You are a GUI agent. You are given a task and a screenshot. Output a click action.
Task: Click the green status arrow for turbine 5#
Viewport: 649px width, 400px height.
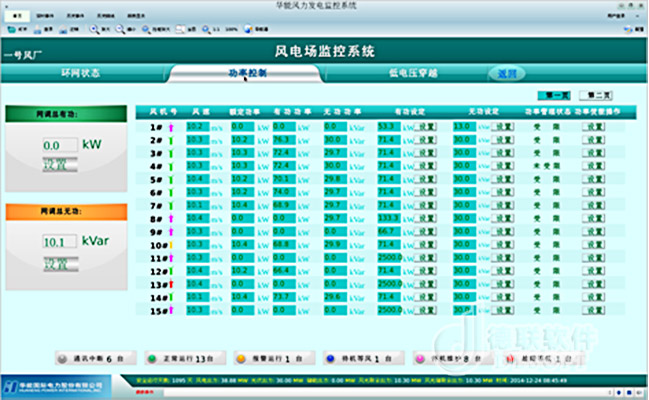172,179
